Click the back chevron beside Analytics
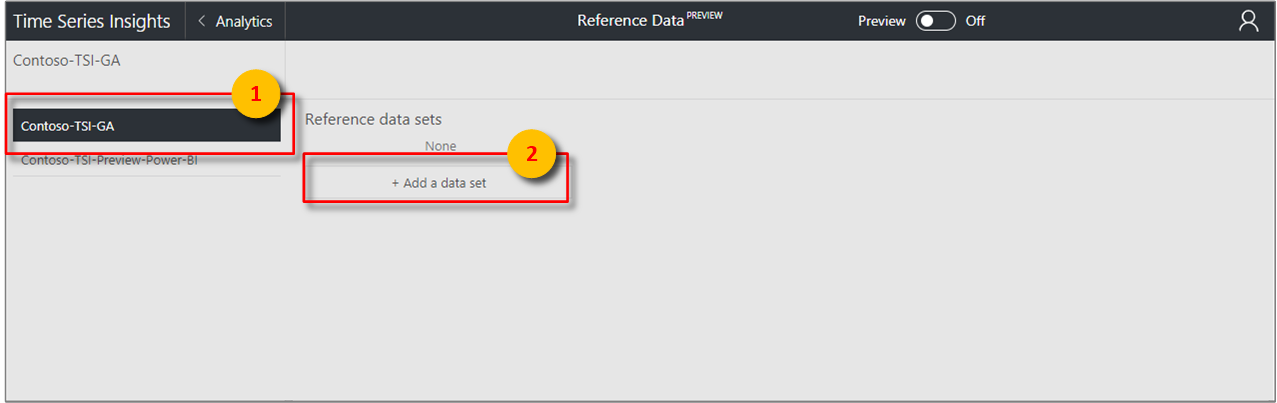This screenshot has height=403, width=1277. click(x=203, y=21)
